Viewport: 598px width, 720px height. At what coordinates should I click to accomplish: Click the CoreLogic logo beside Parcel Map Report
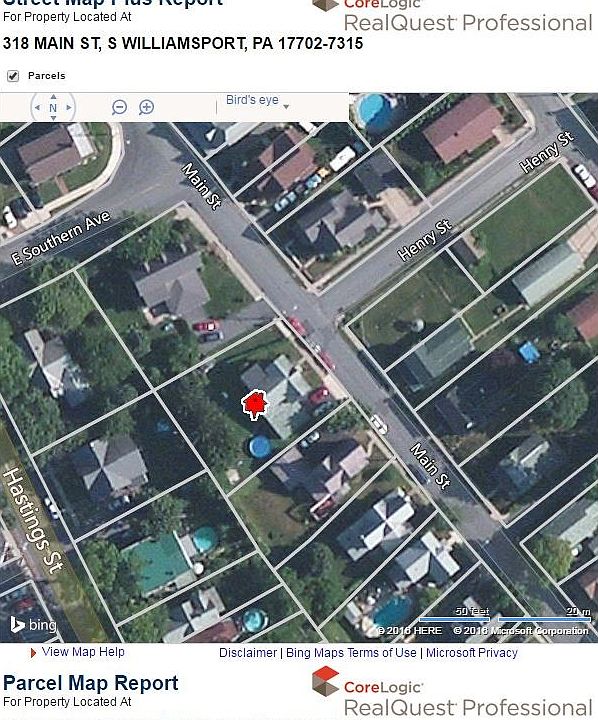coord(367,682)
